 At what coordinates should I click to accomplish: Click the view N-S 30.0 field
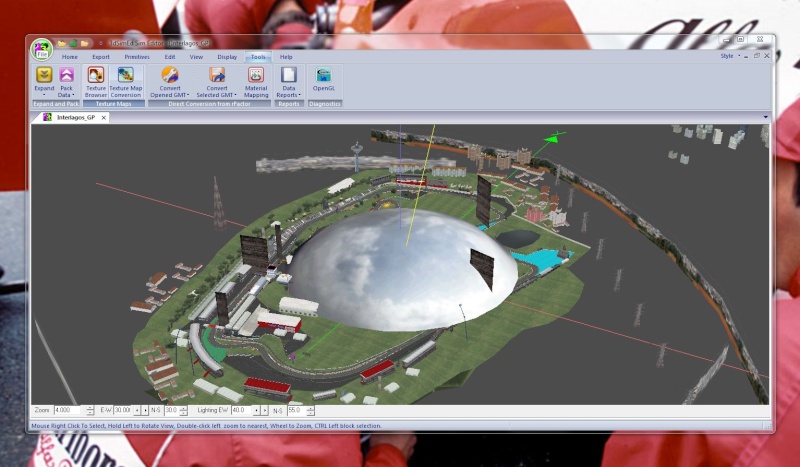[x=171, y=410]
